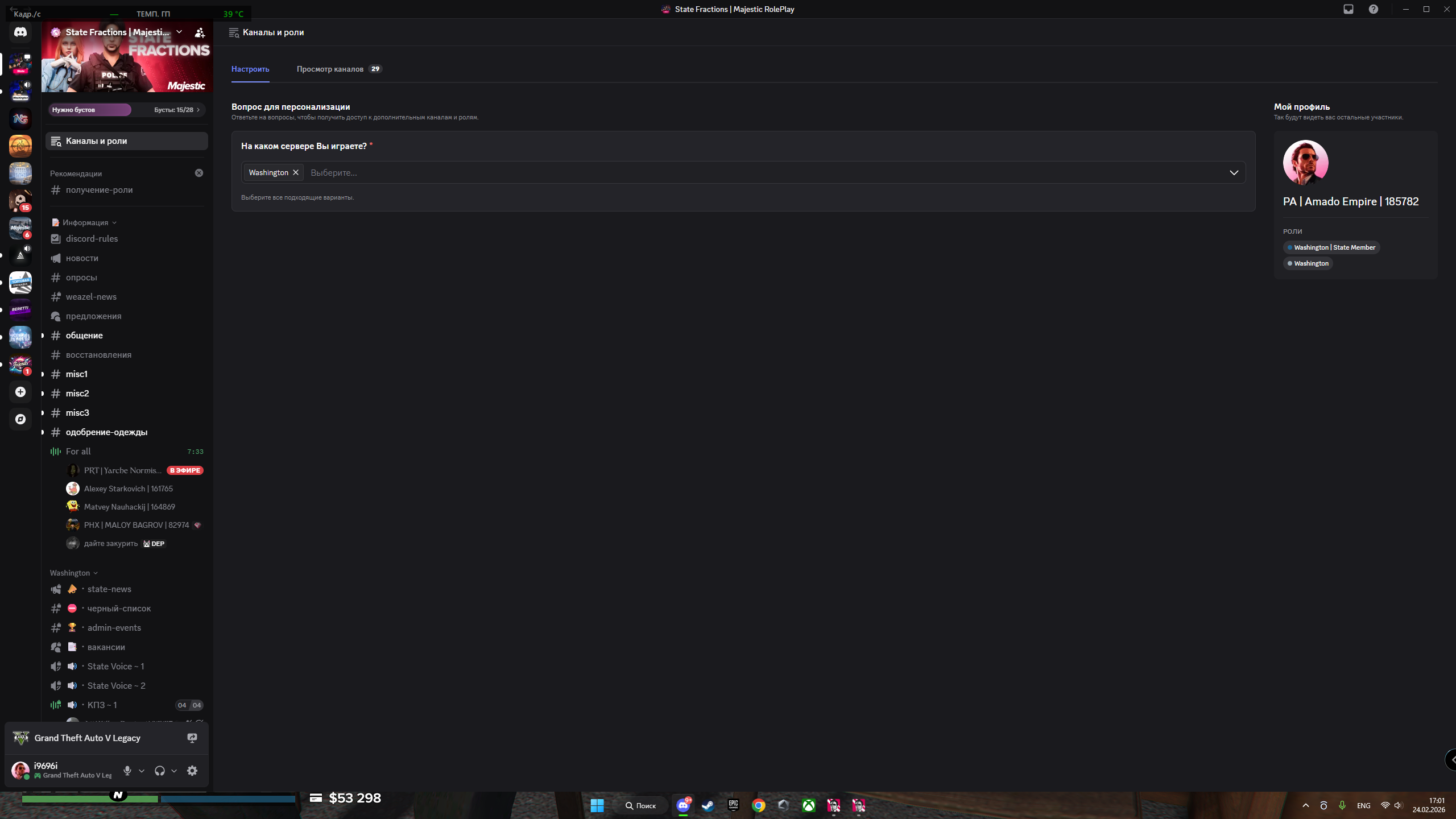Dismiss the Рекомендации section
The width and height of the screenshot is (1456, 819).
point(199,173)
